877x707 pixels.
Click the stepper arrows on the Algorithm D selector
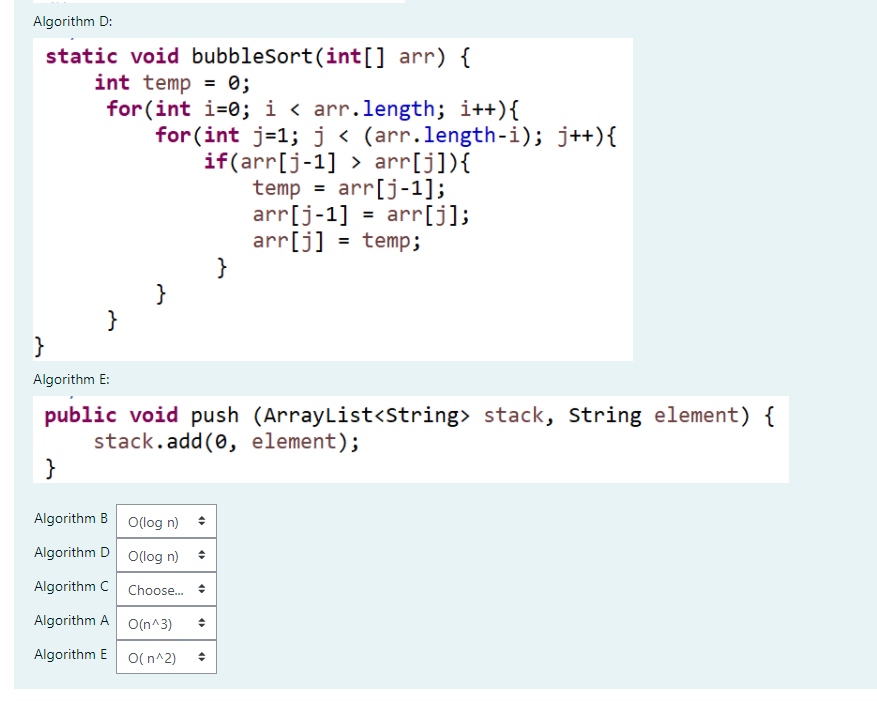pyautogui.click(x=204, y=554)
